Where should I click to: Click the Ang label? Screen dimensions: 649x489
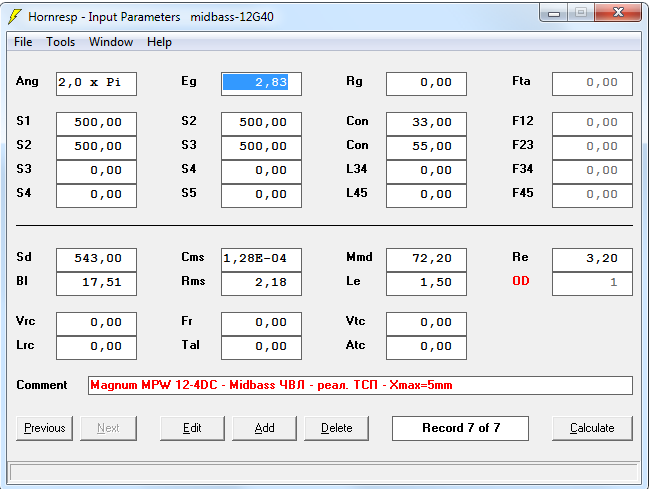(x=27, y=81)
